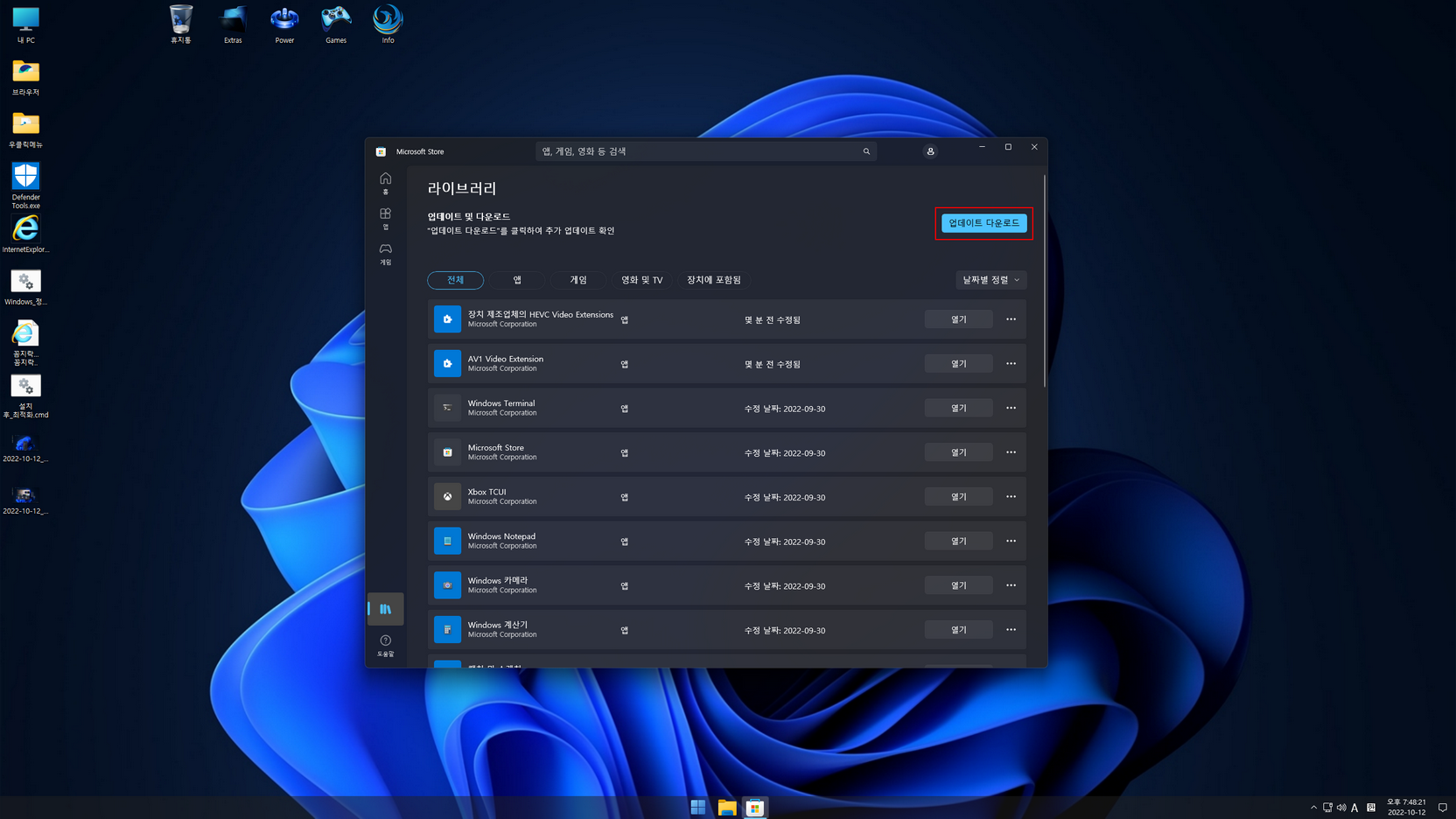
Task: Select the Power desktop icon
Action: [x=284, y=24]
